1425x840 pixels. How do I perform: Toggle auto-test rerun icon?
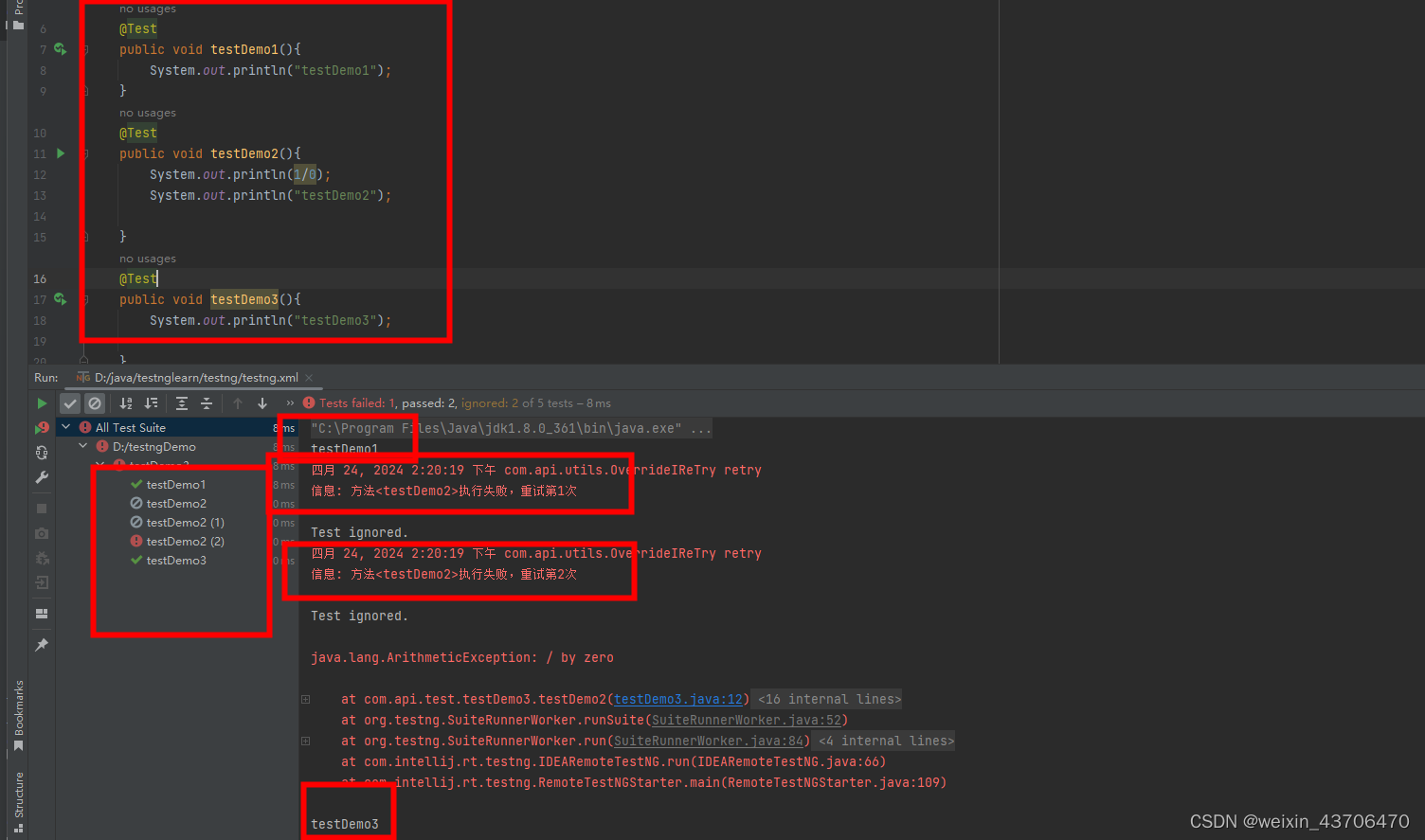coord(42,453)
